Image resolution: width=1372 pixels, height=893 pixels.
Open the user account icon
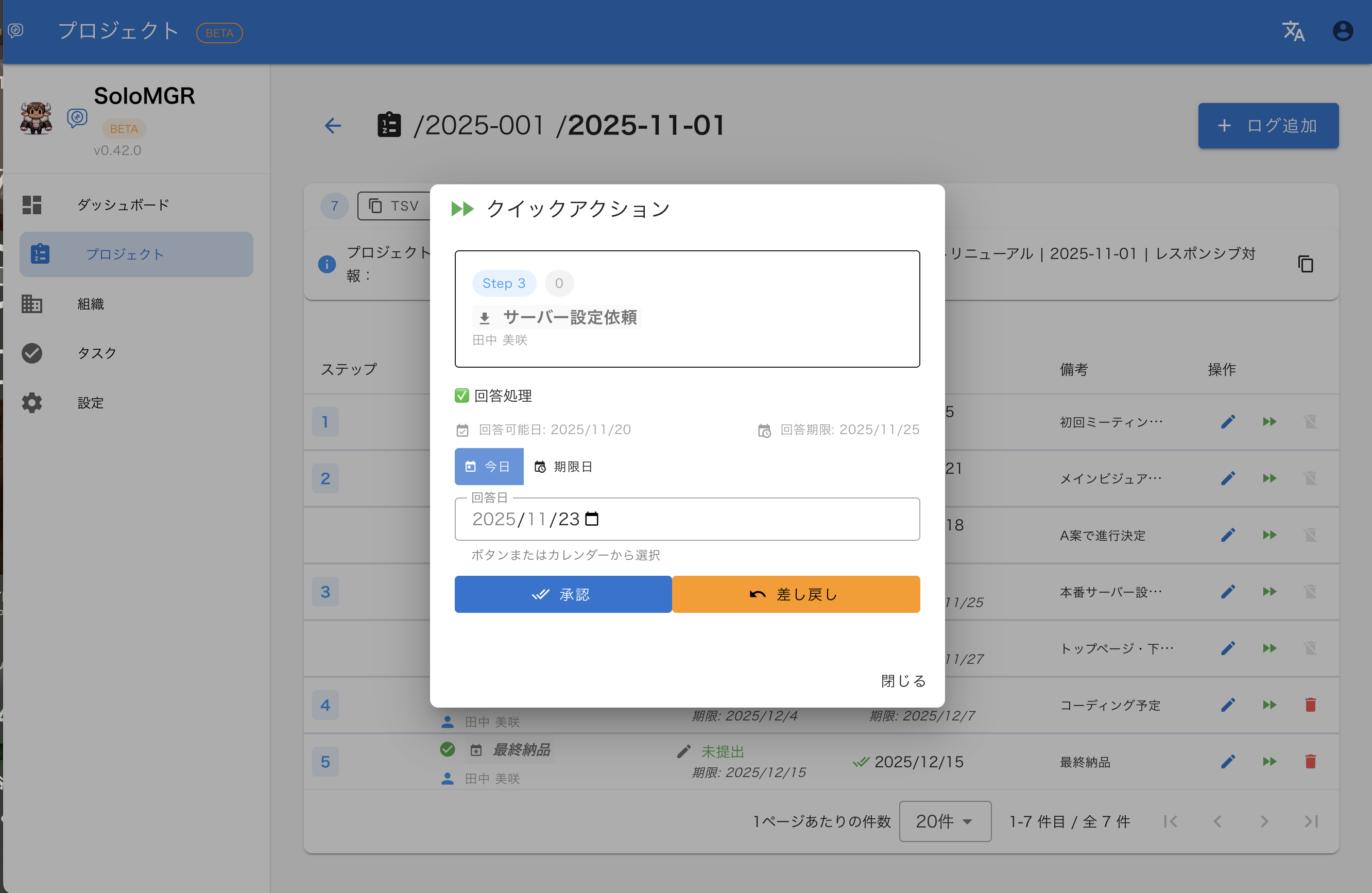pos(1343,30)
